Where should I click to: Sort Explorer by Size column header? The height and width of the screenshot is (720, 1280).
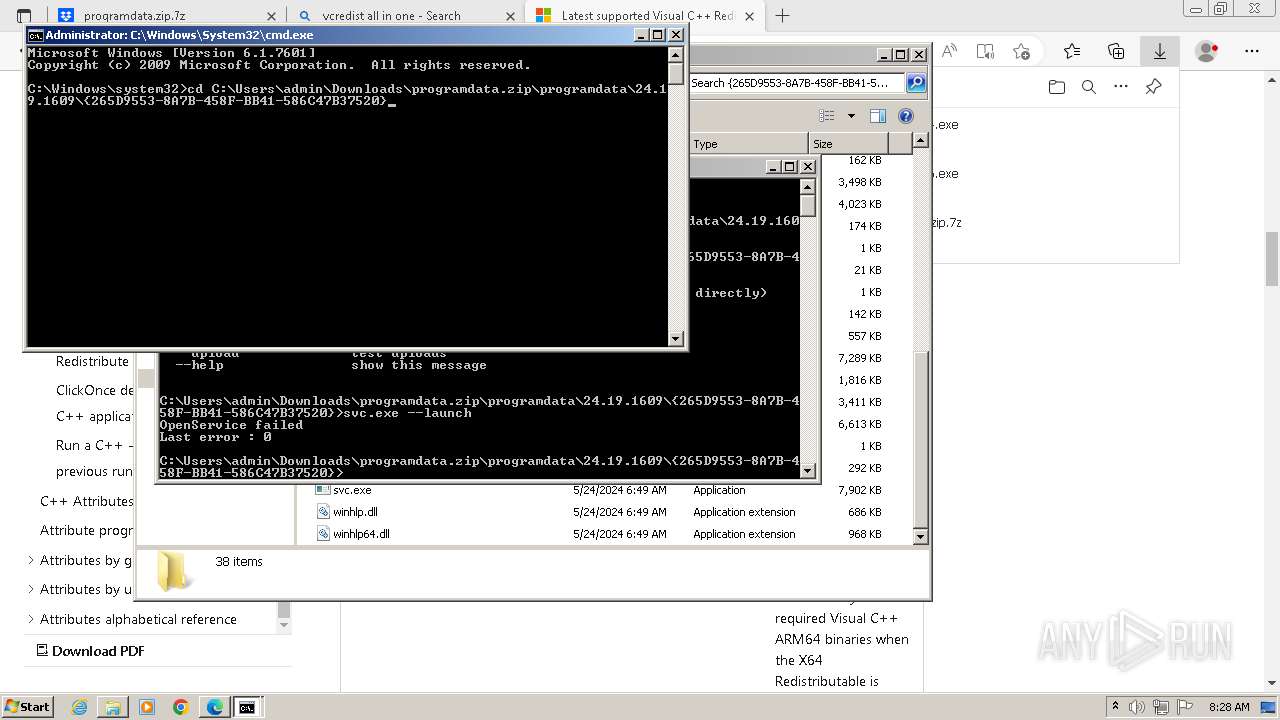(x=848, y=144)
